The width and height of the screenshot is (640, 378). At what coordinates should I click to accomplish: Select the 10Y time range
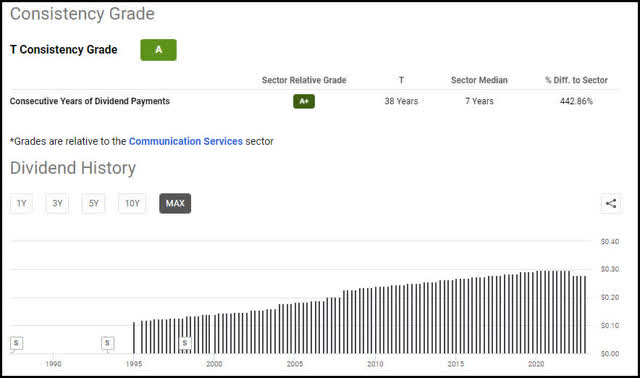132,203
